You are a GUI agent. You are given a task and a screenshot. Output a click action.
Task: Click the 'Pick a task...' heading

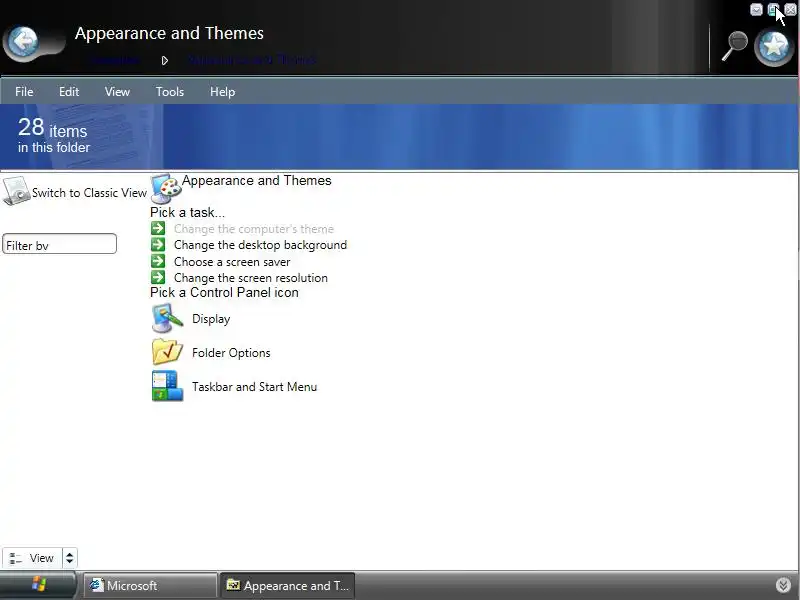[187, 212]
